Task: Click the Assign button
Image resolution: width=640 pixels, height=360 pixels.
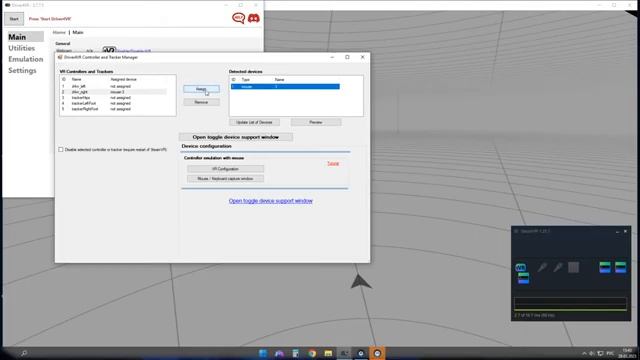Action: click(201, 89)
